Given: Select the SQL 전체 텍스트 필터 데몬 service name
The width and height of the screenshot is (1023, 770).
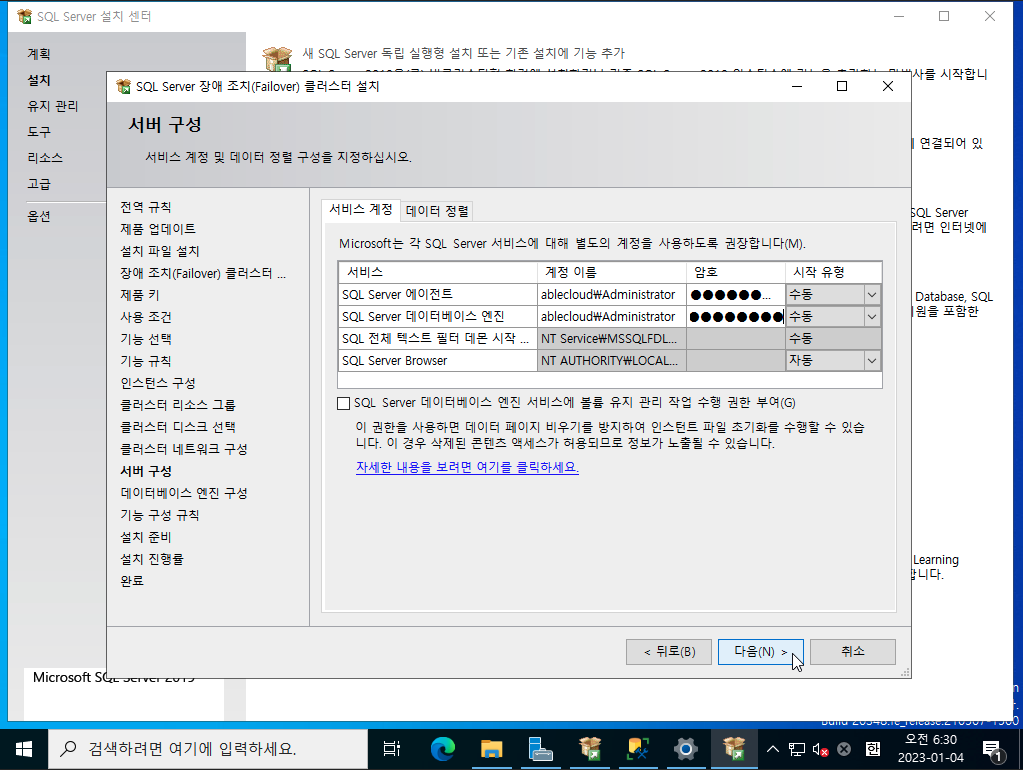Looking at the screenshot, I should click(x=438, y=339).
